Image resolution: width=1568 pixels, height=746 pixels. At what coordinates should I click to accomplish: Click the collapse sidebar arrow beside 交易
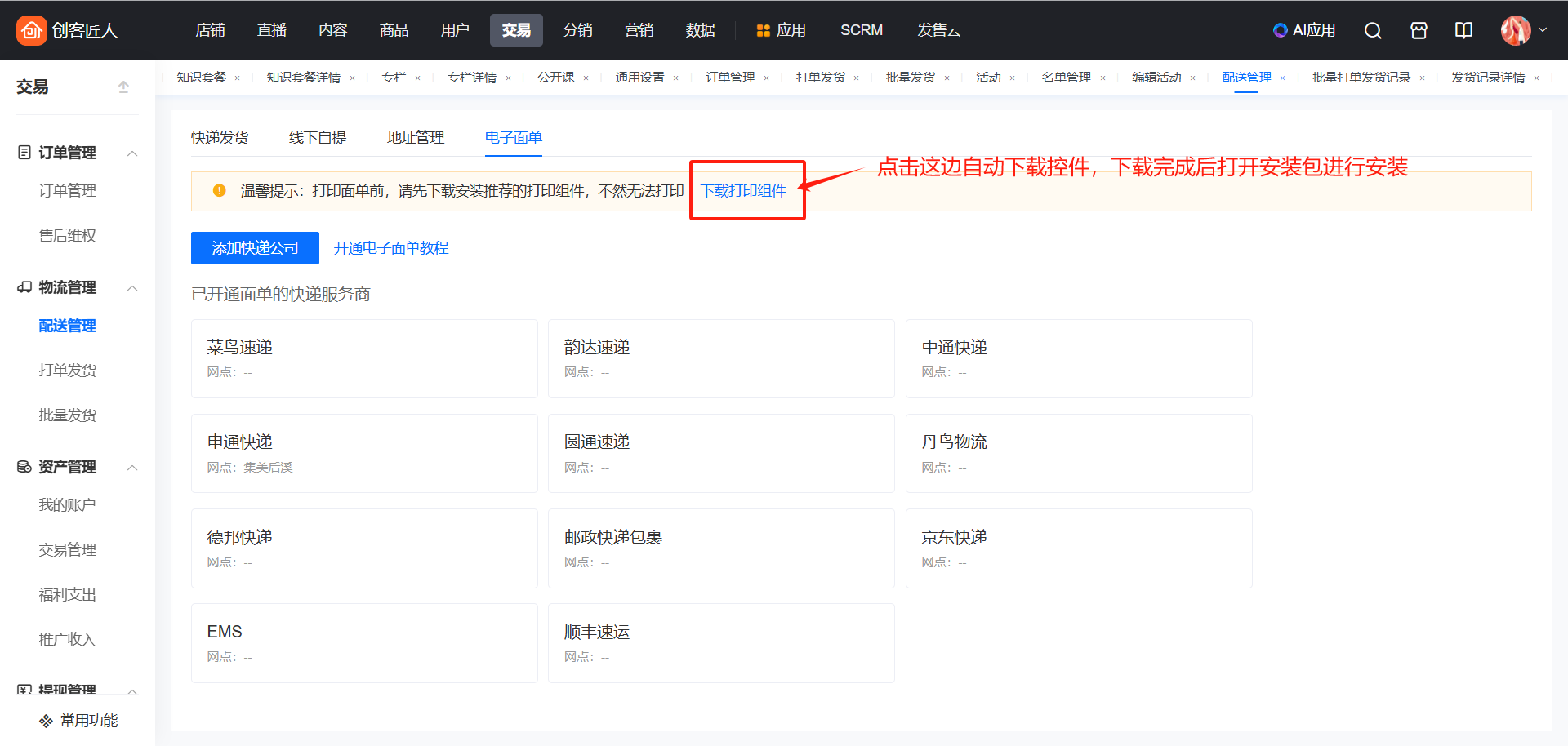point(123,87)
